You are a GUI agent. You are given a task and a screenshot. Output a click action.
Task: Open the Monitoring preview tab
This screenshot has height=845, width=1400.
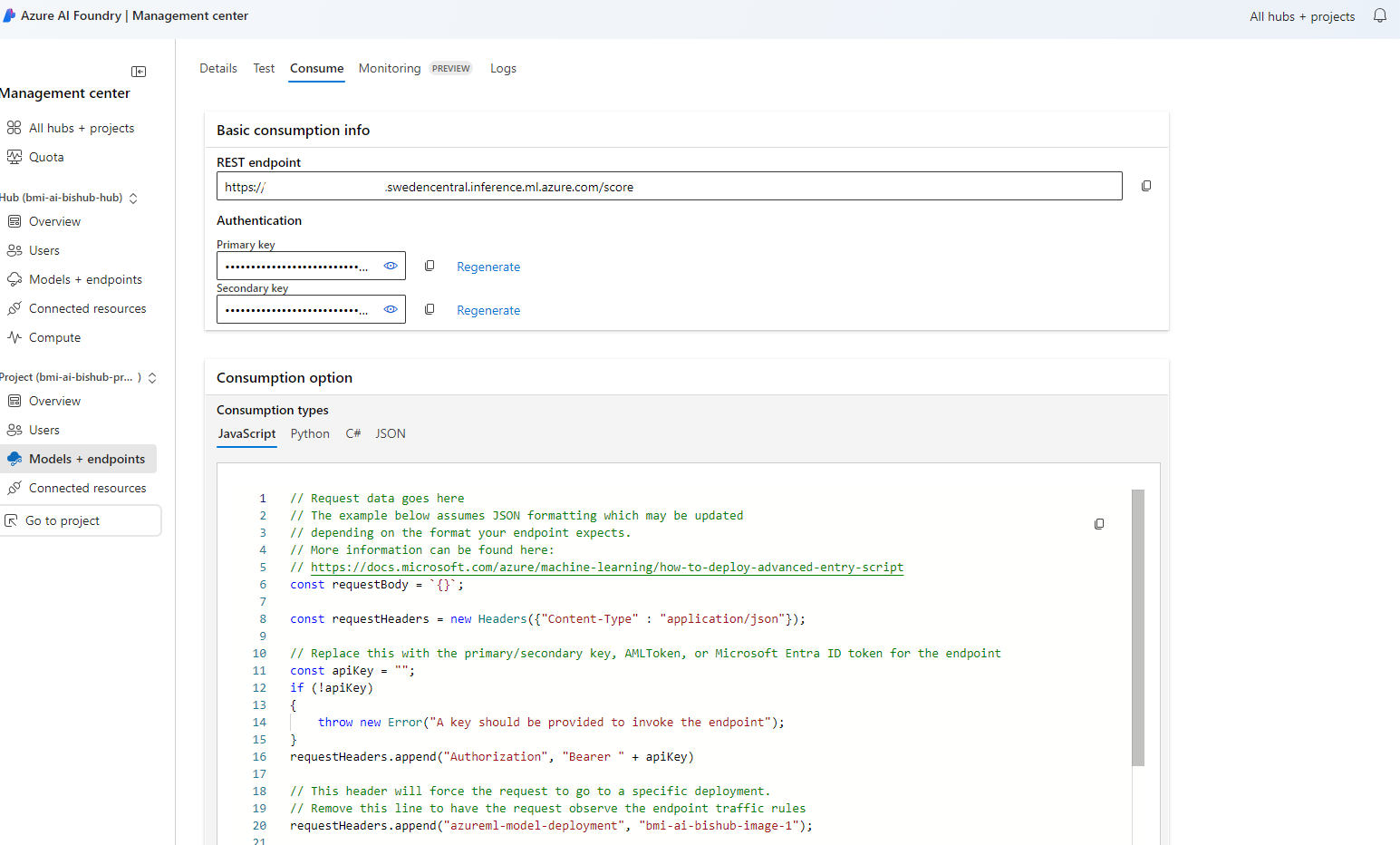click(x=415, y=68)
